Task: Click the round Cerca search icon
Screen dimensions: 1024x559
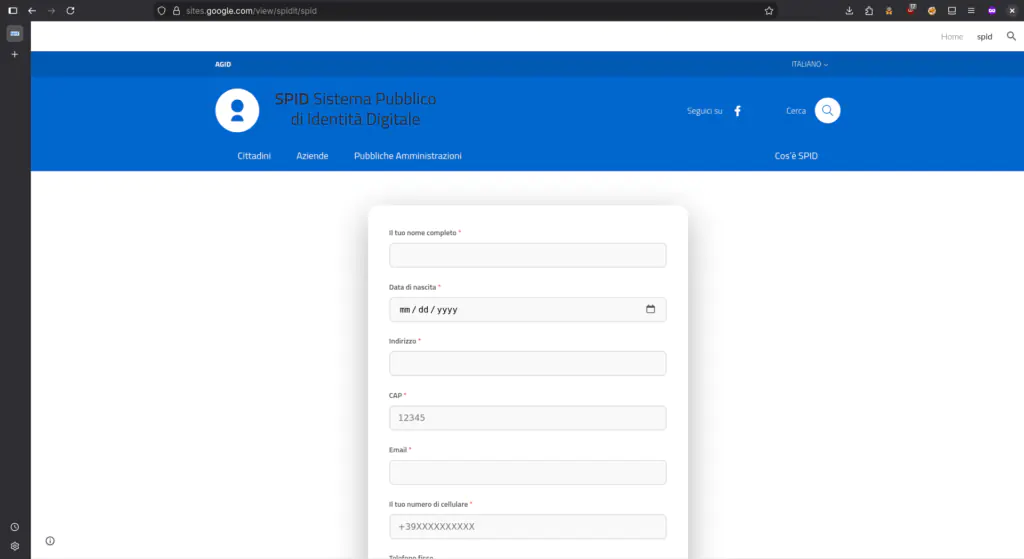Action: (827, 110)
